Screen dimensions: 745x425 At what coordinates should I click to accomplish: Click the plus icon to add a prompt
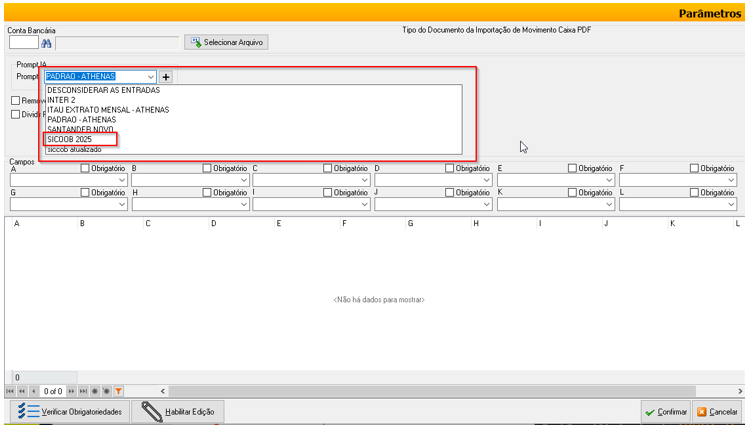(x=166, y=76)
